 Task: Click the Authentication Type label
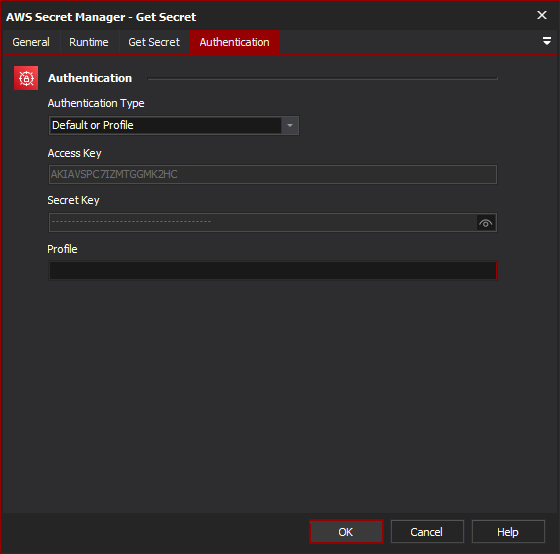pyautogui.click(x=96, y=103)
